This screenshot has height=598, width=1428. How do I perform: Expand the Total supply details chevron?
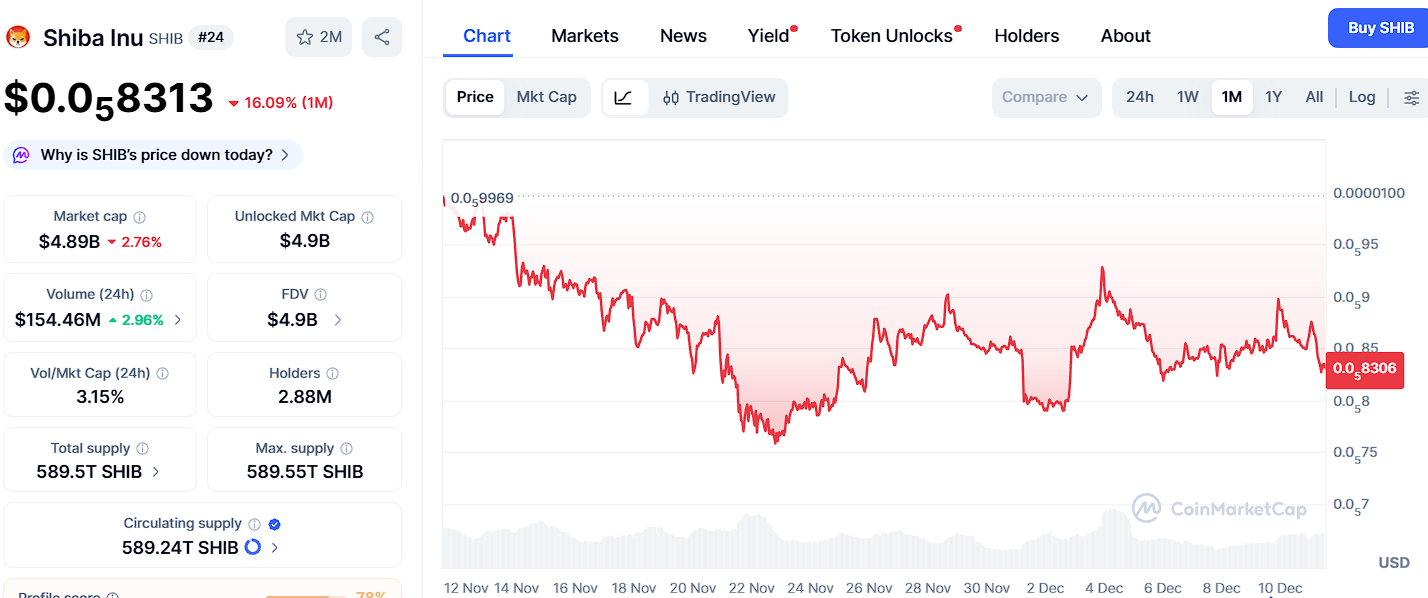coord(156,472)
